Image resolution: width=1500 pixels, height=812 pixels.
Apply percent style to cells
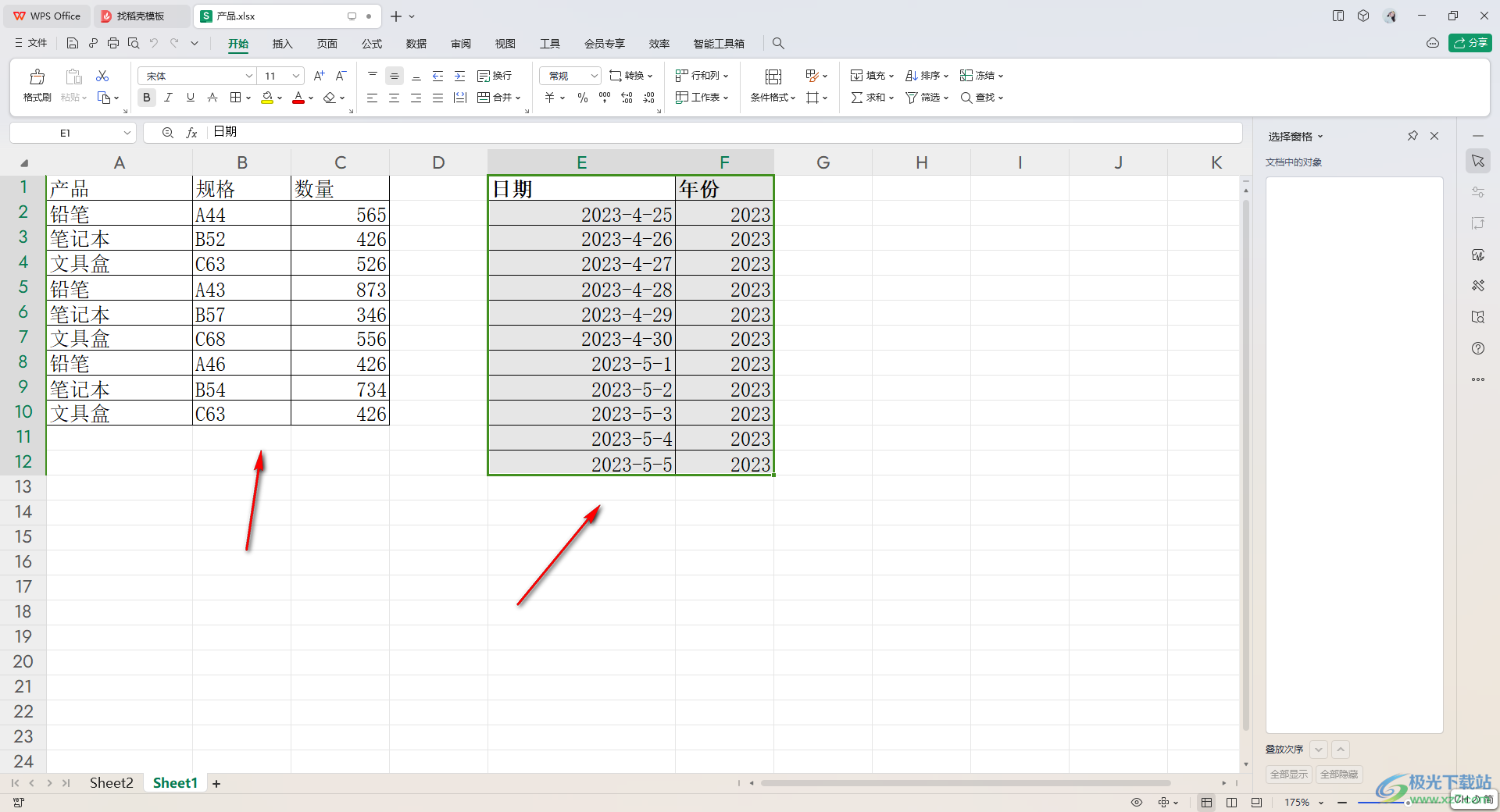[583, 98]
